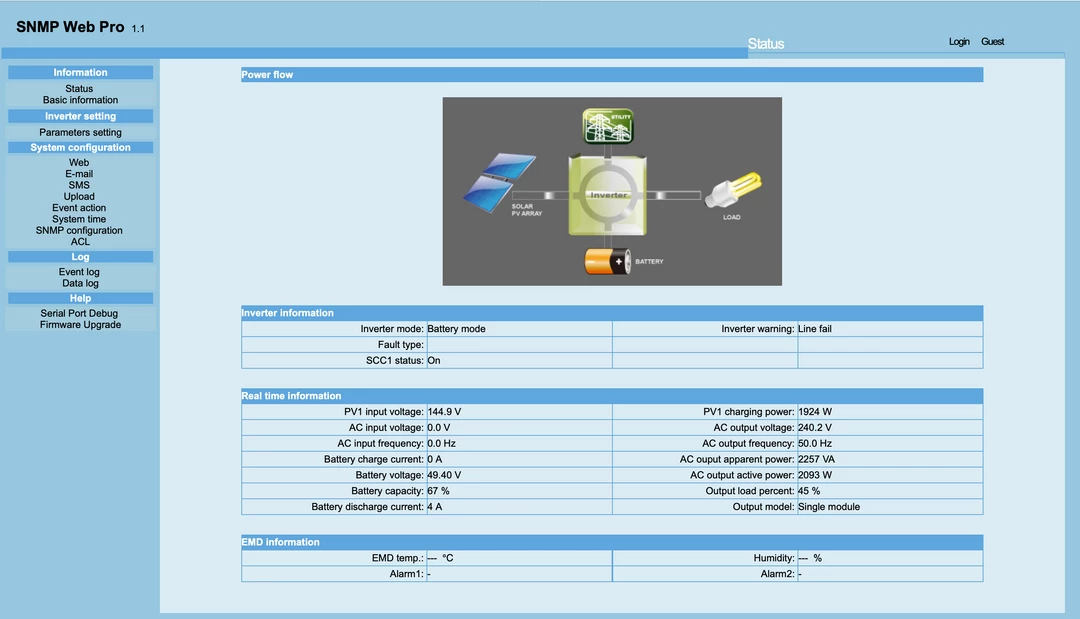Open the Firmware Upgrade page
1080x619 pixels.
click(80, 323)
